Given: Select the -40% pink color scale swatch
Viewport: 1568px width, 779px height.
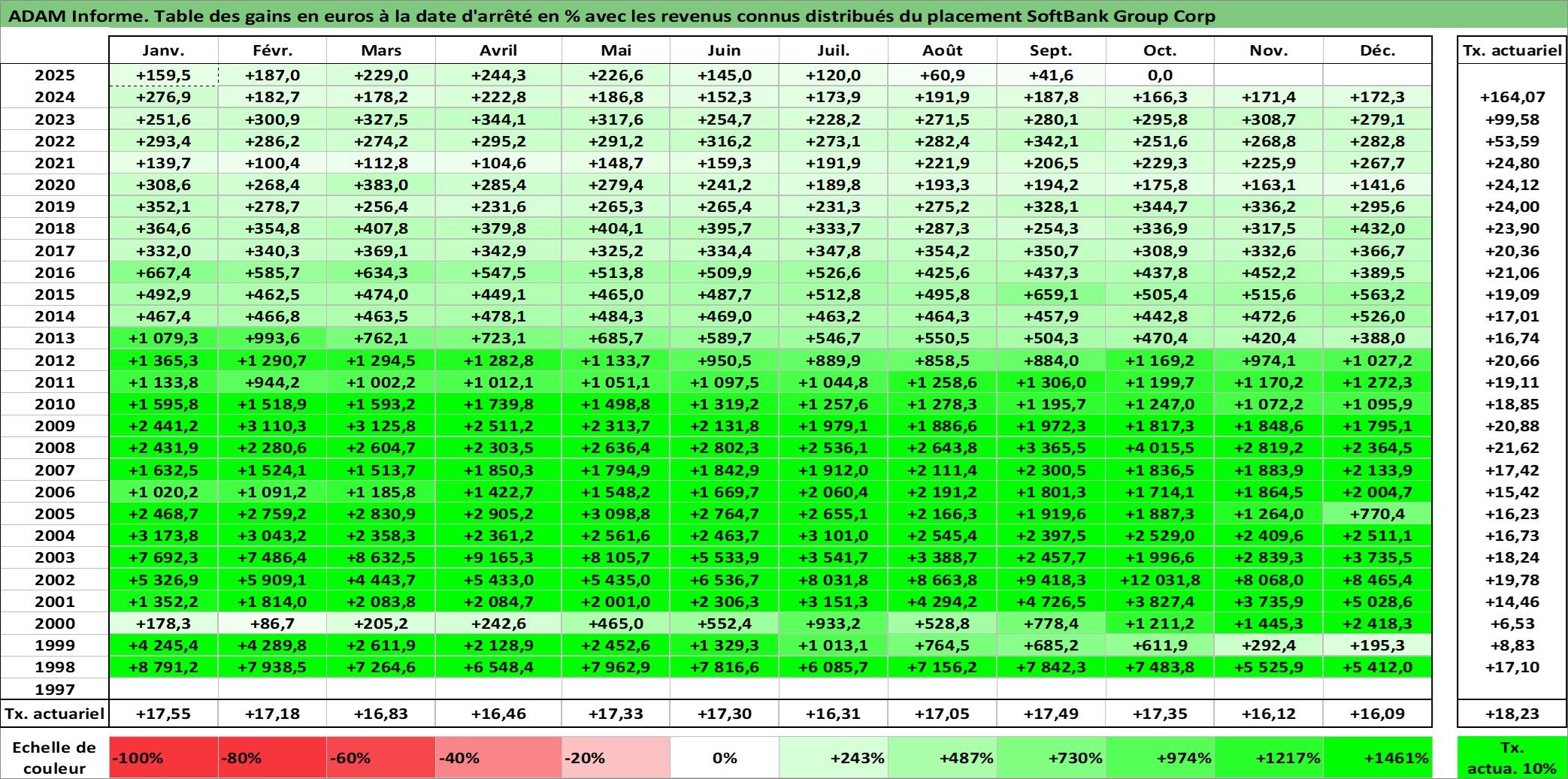Looking at the screenshot, I should tap(498, 757).
